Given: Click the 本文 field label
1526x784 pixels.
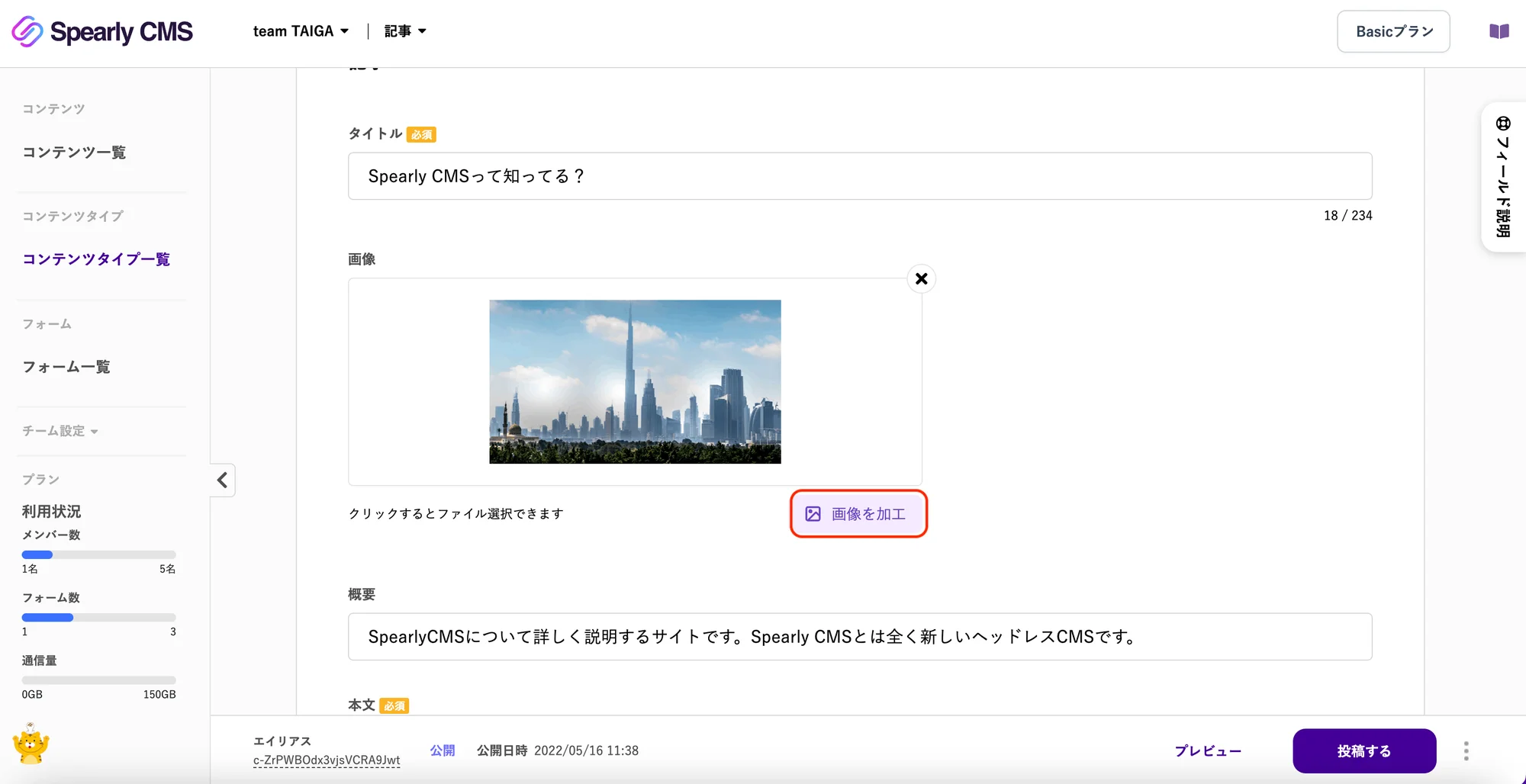Looking at the screenshot, I should [x=362, y=705].
